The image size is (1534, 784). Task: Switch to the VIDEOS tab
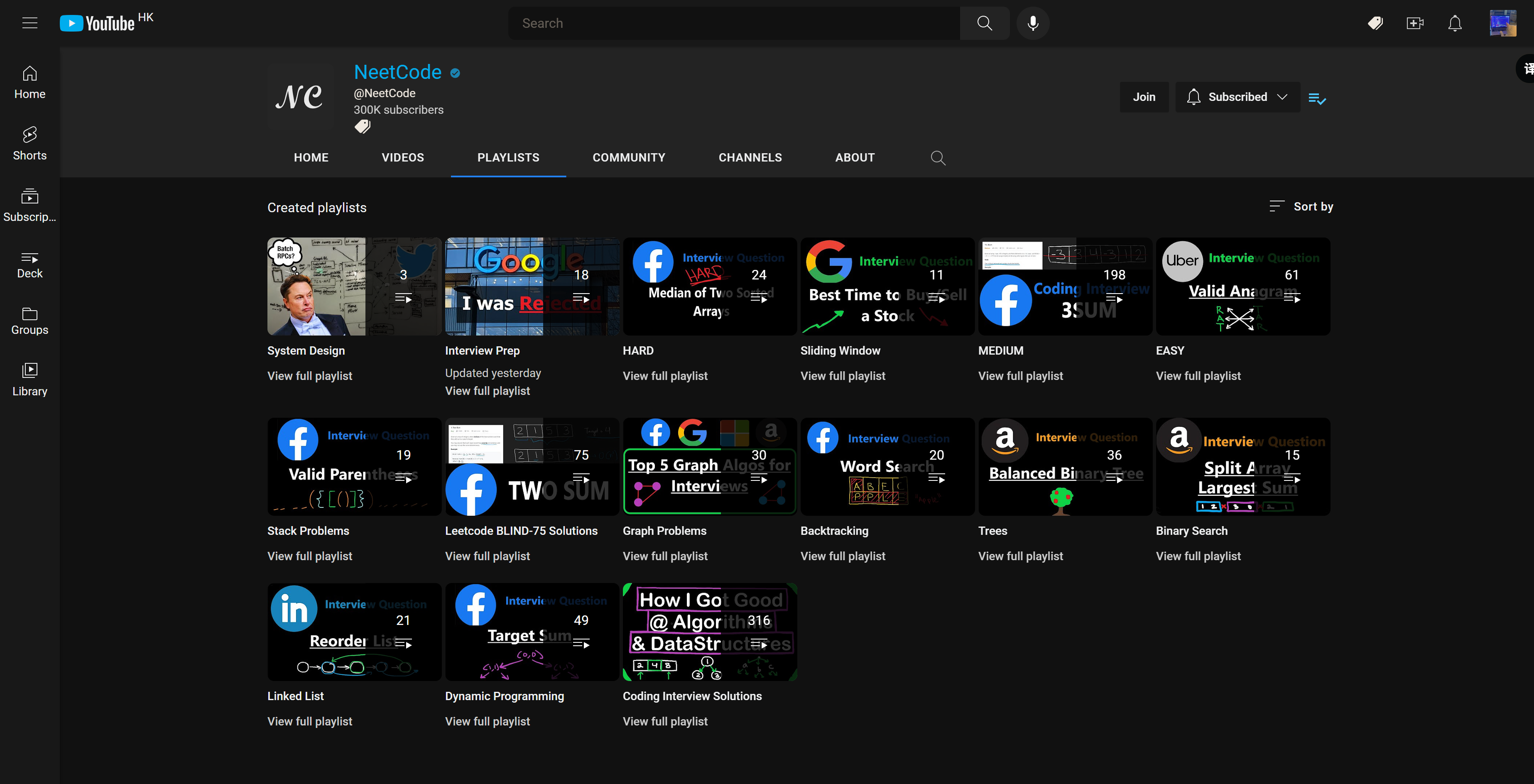(402, 158)
